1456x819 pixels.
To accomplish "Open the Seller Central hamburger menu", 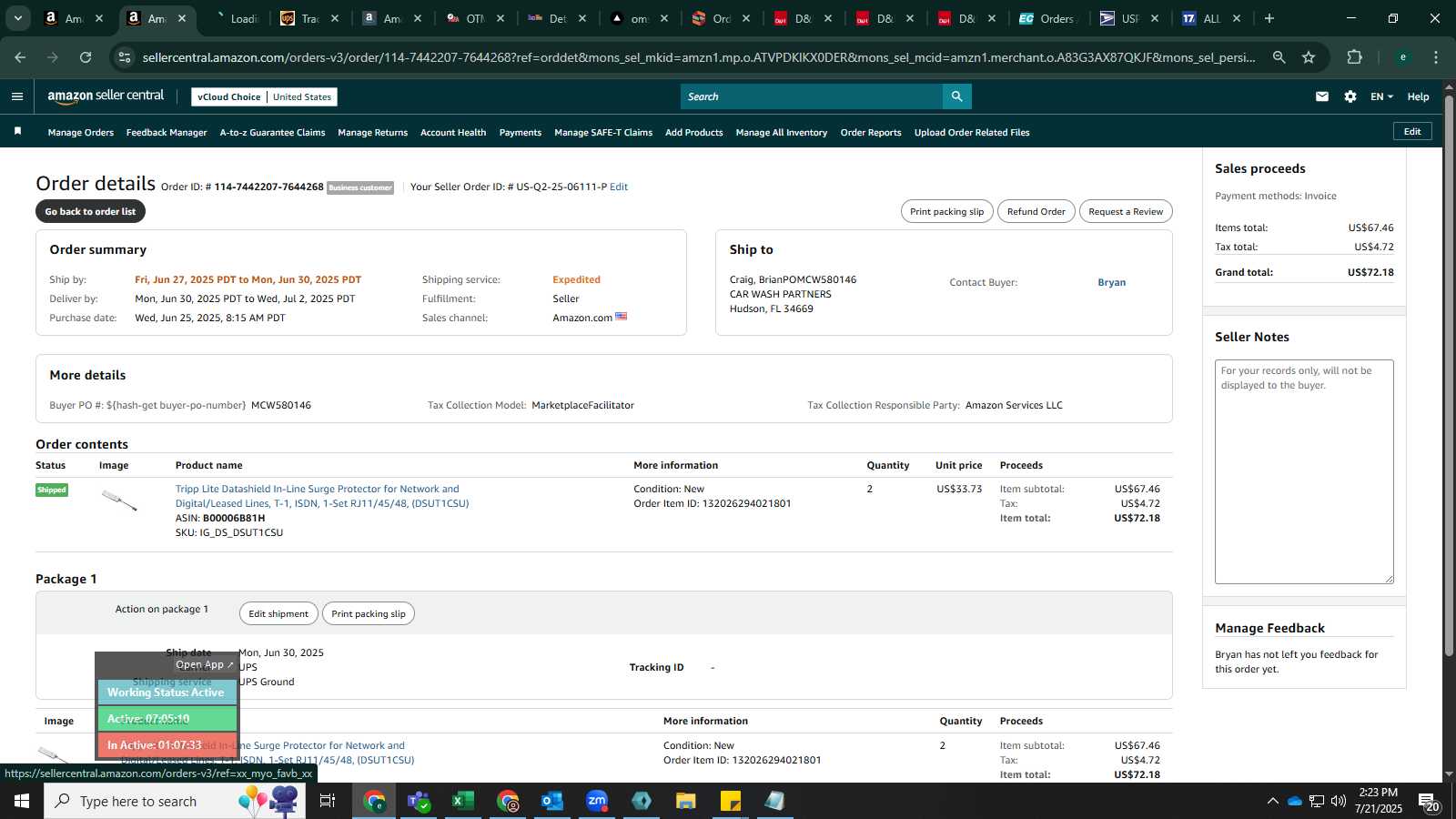I will [17, 96].
